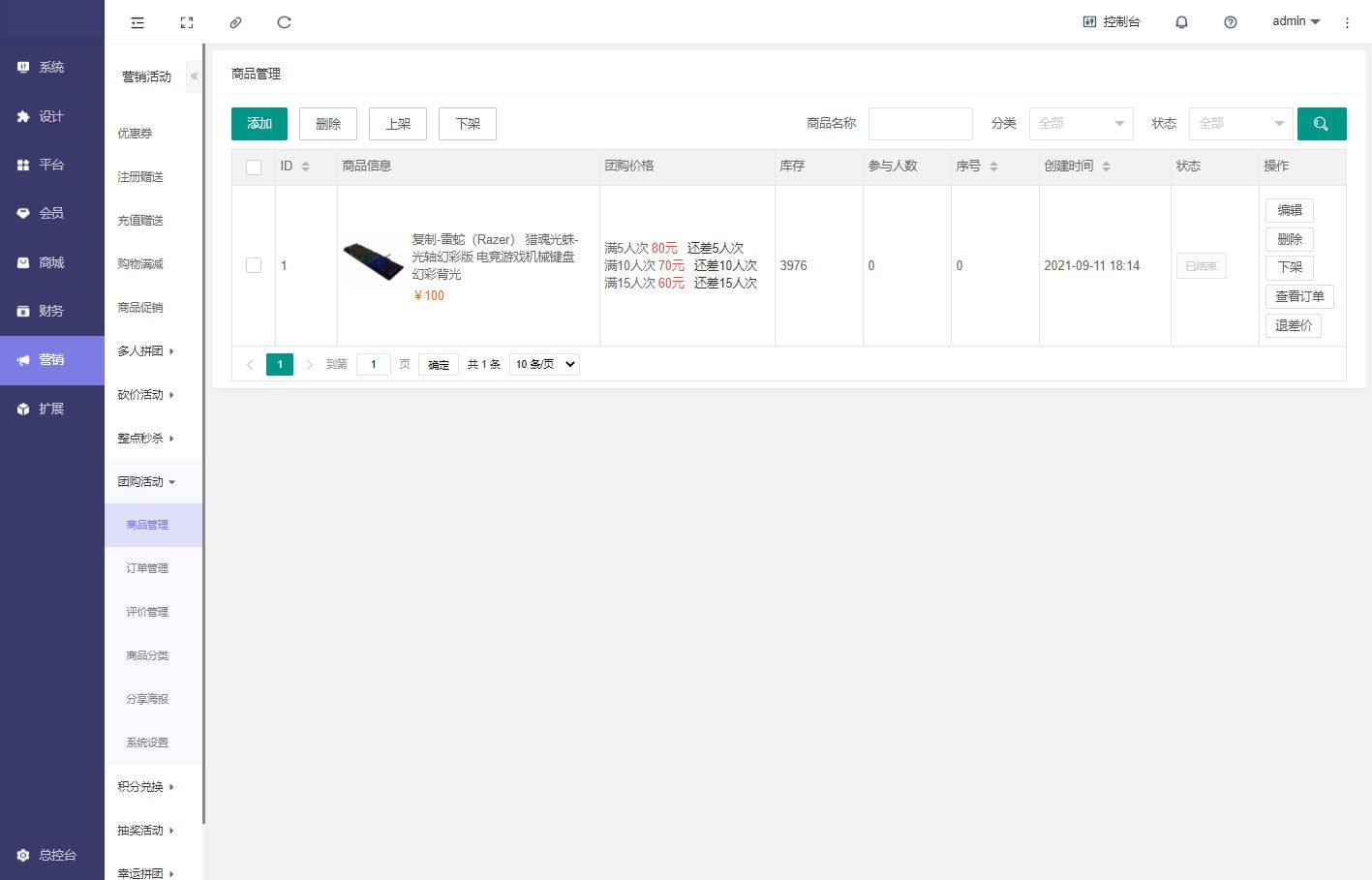Tick the checkbox for product row 1

254,265
